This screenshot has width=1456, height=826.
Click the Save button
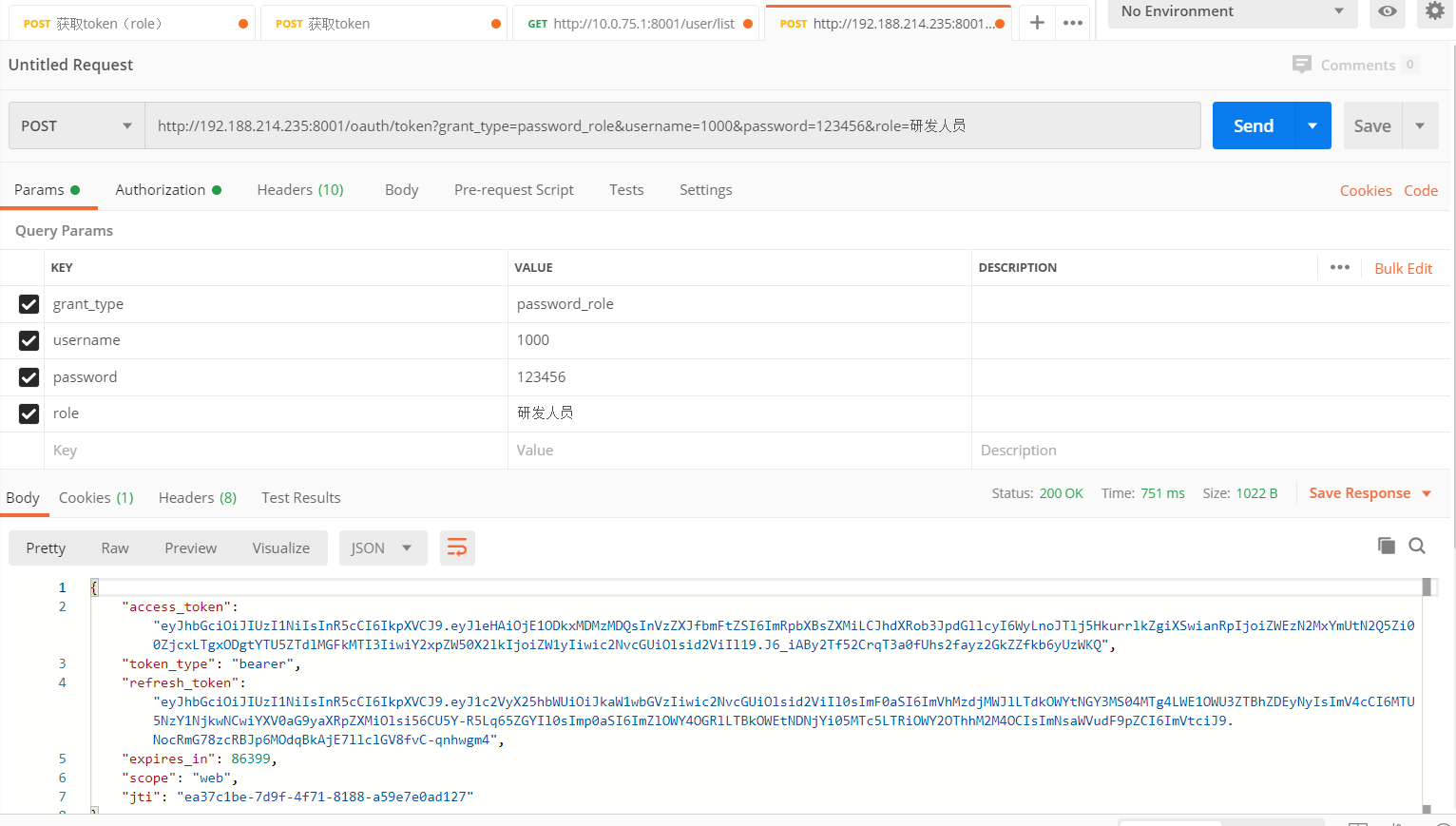1372,125
